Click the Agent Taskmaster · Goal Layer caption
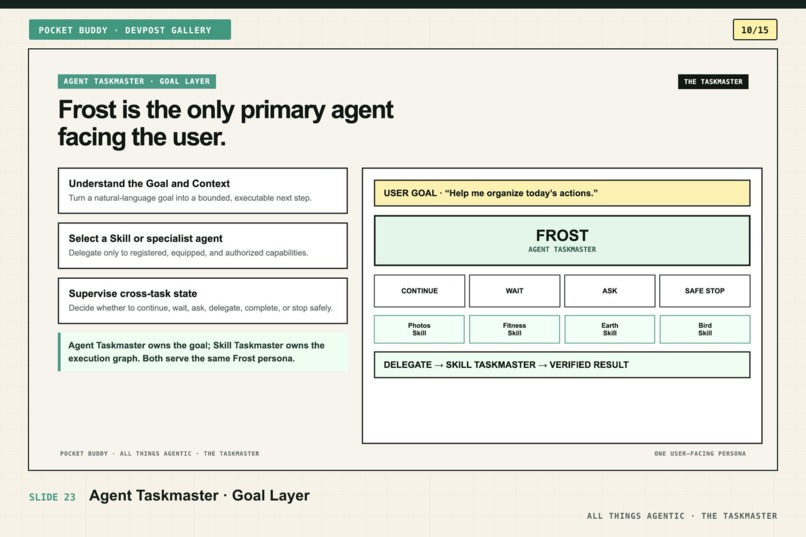806x537 pixels. 199,495
